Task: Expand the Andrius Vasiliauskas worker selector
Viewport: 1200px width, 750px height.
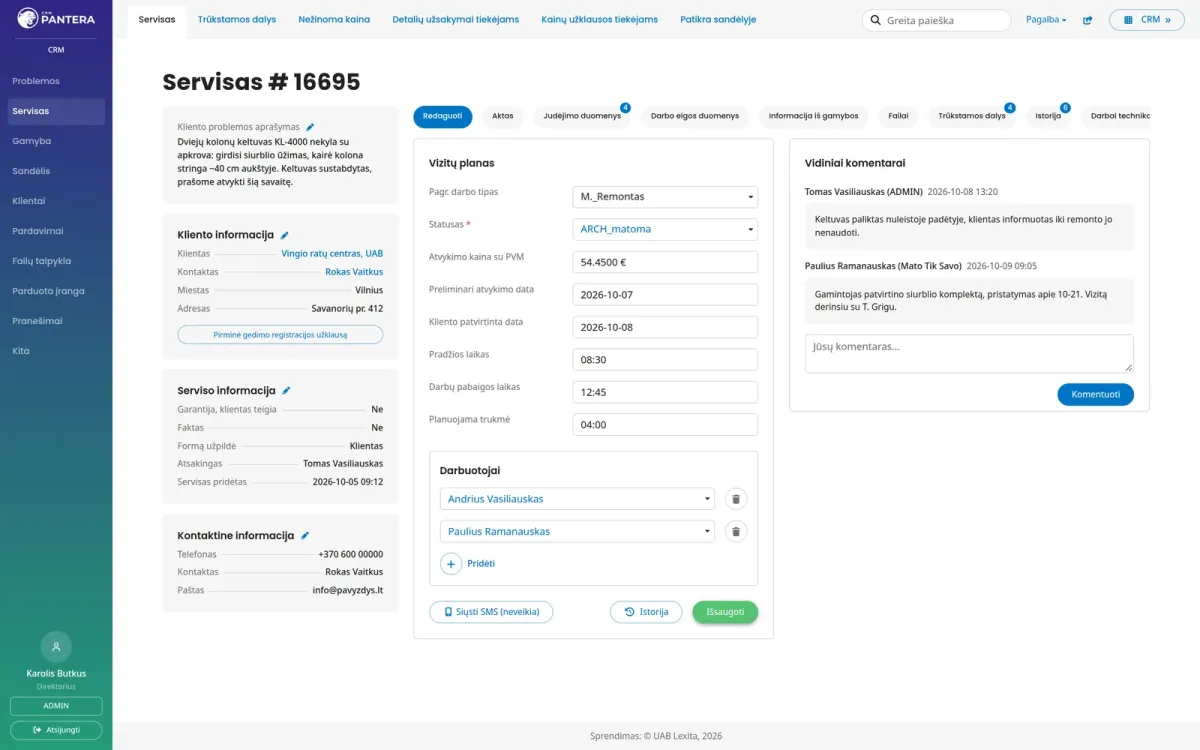Action: click(577, 499)
